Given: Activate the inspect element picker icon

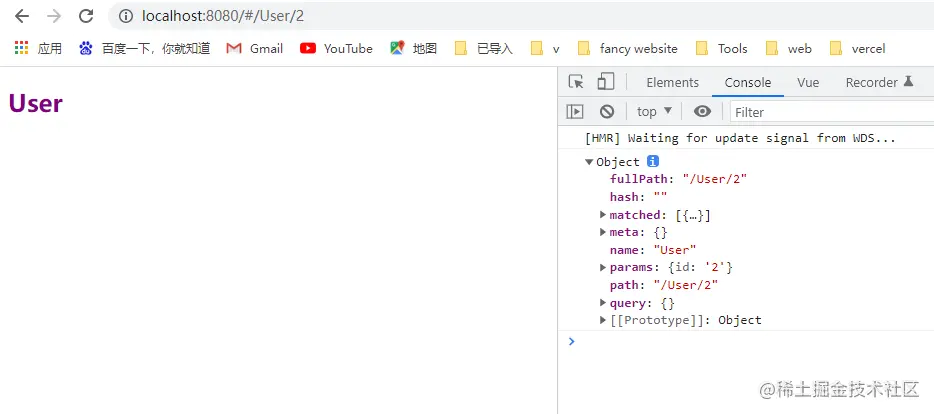Looking at the screenshot, I should tap(575, 82).
